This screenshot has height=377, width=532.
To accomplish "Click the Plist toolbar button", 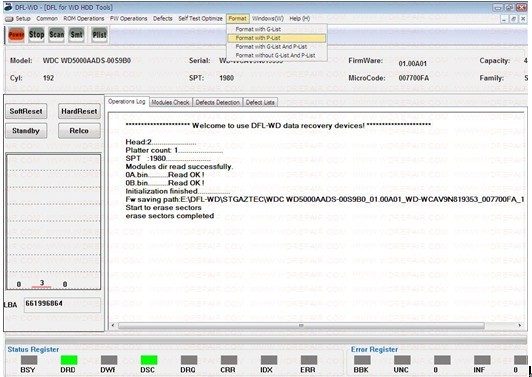I will [99, 34].
